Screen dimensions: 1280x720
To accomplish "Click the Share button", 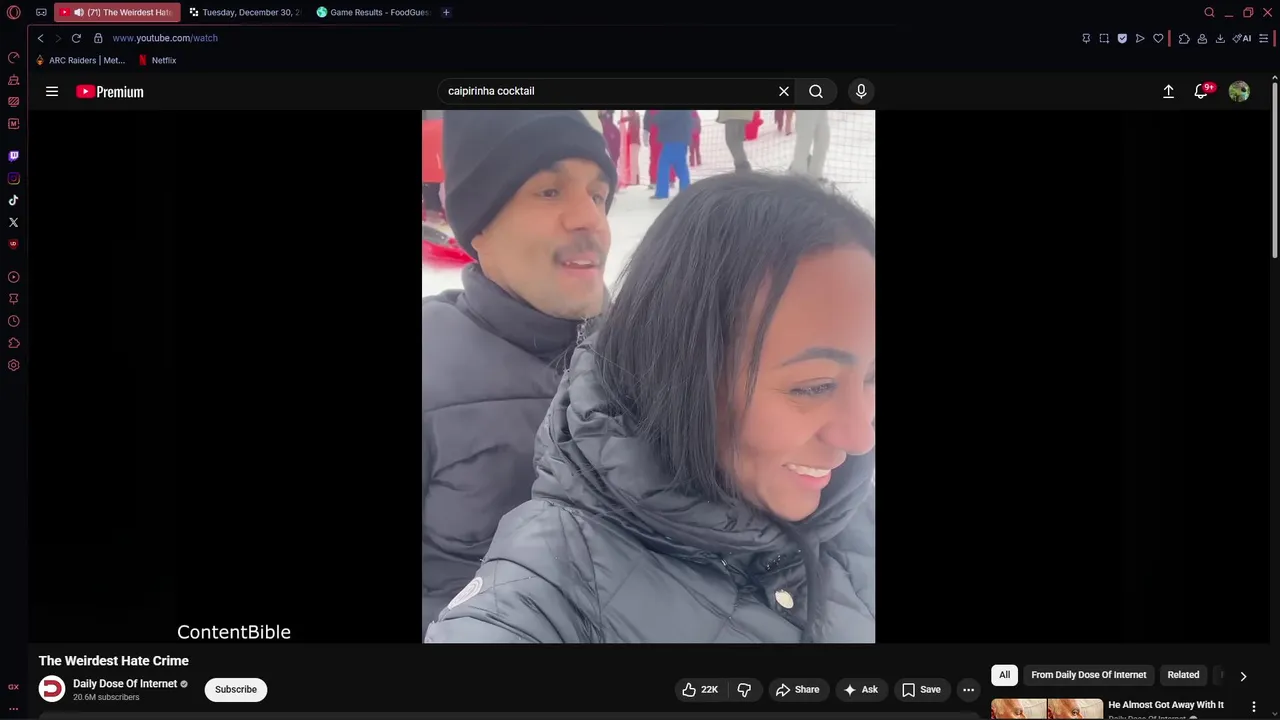I will point(797,689).
